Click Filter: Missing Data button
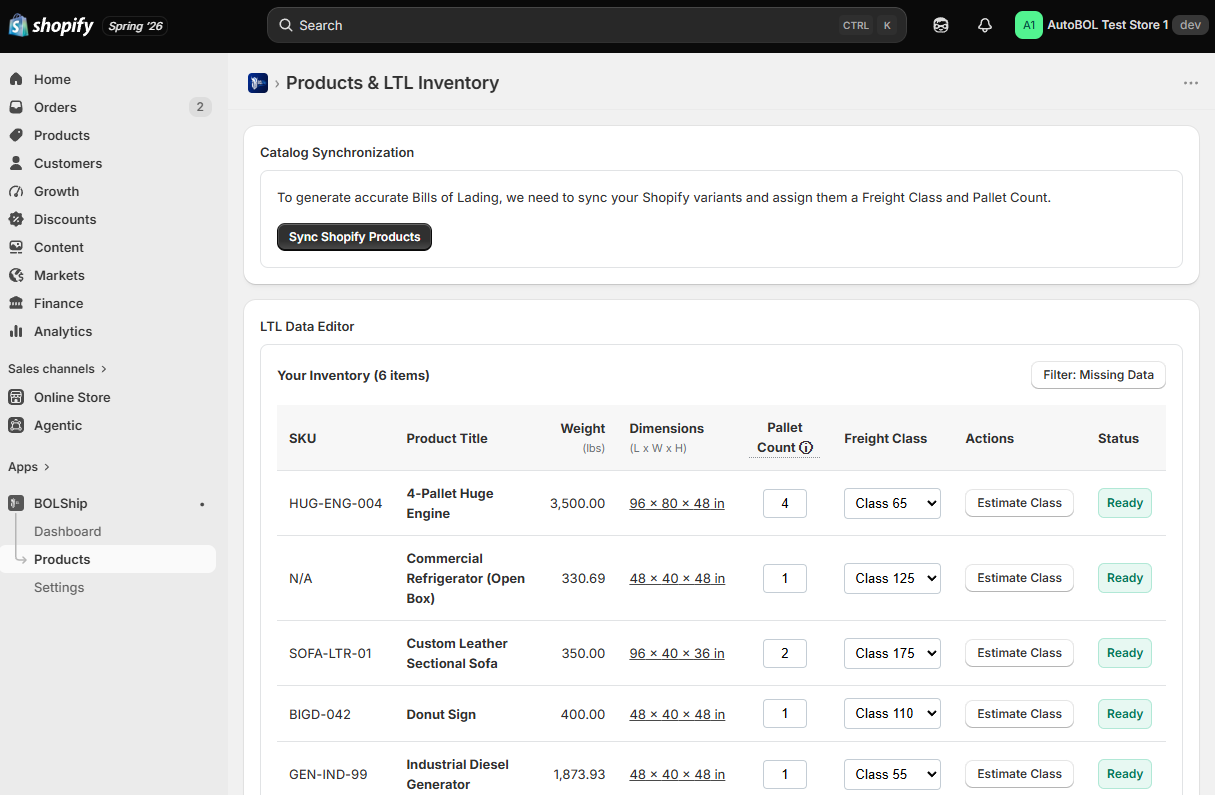The height and width of the screenshot is (795, 1215). click(x=1098, y=375)
